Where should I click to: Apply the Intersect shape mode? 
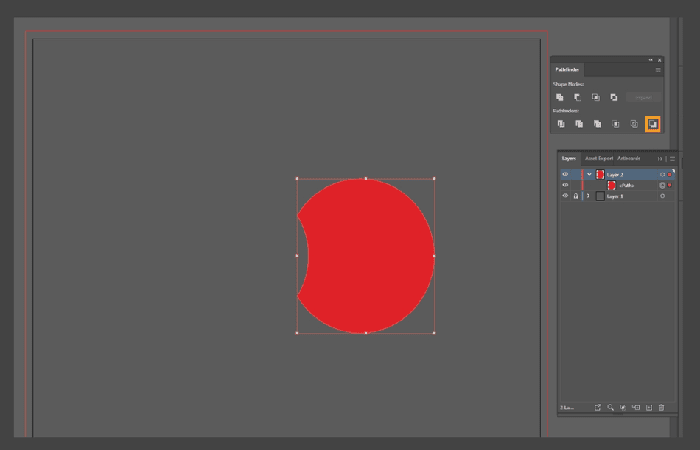tap(596, 97)
